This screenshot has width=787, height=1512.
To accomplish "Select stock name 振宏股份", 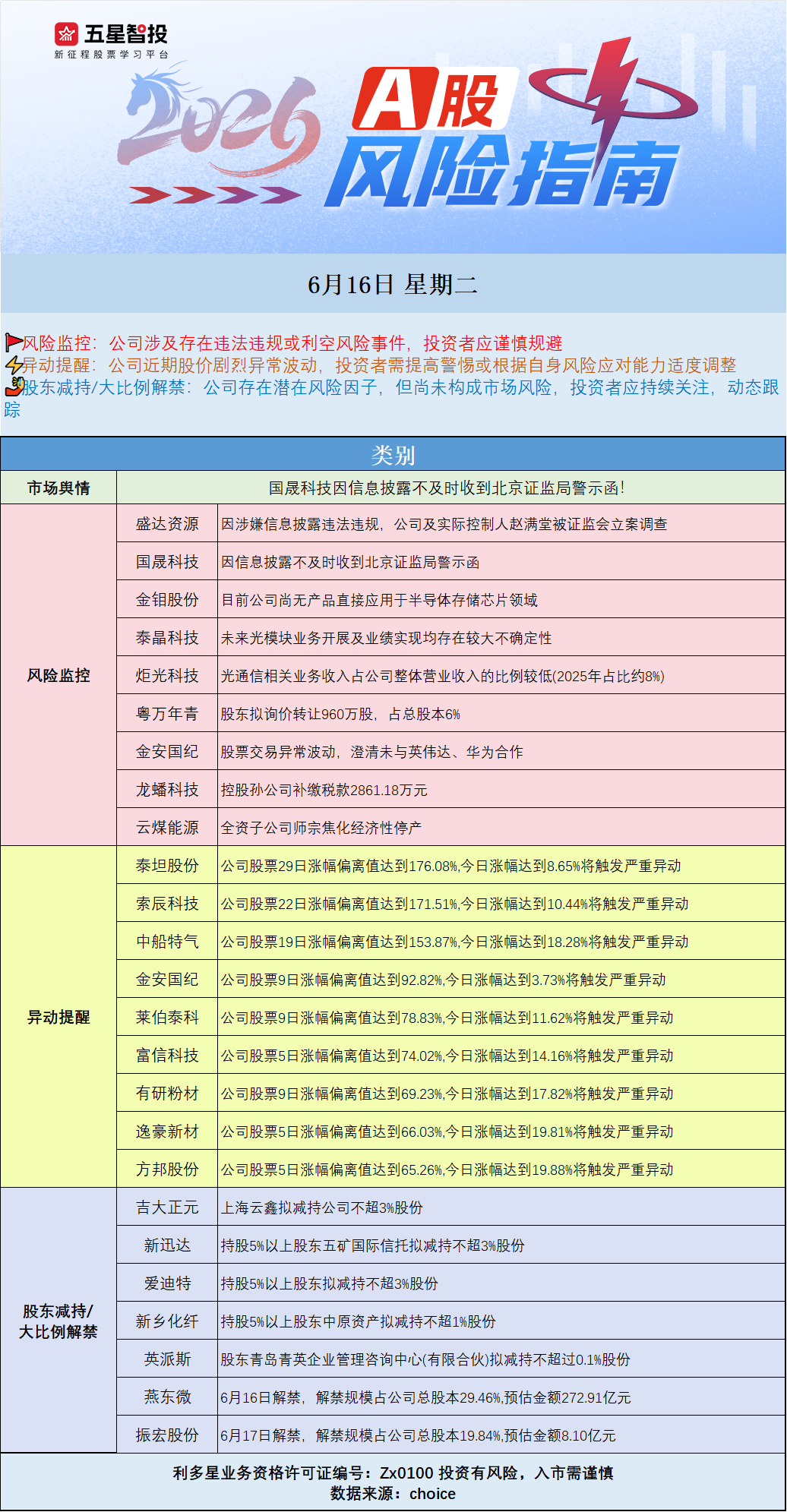I will (x=167, y=1435).
